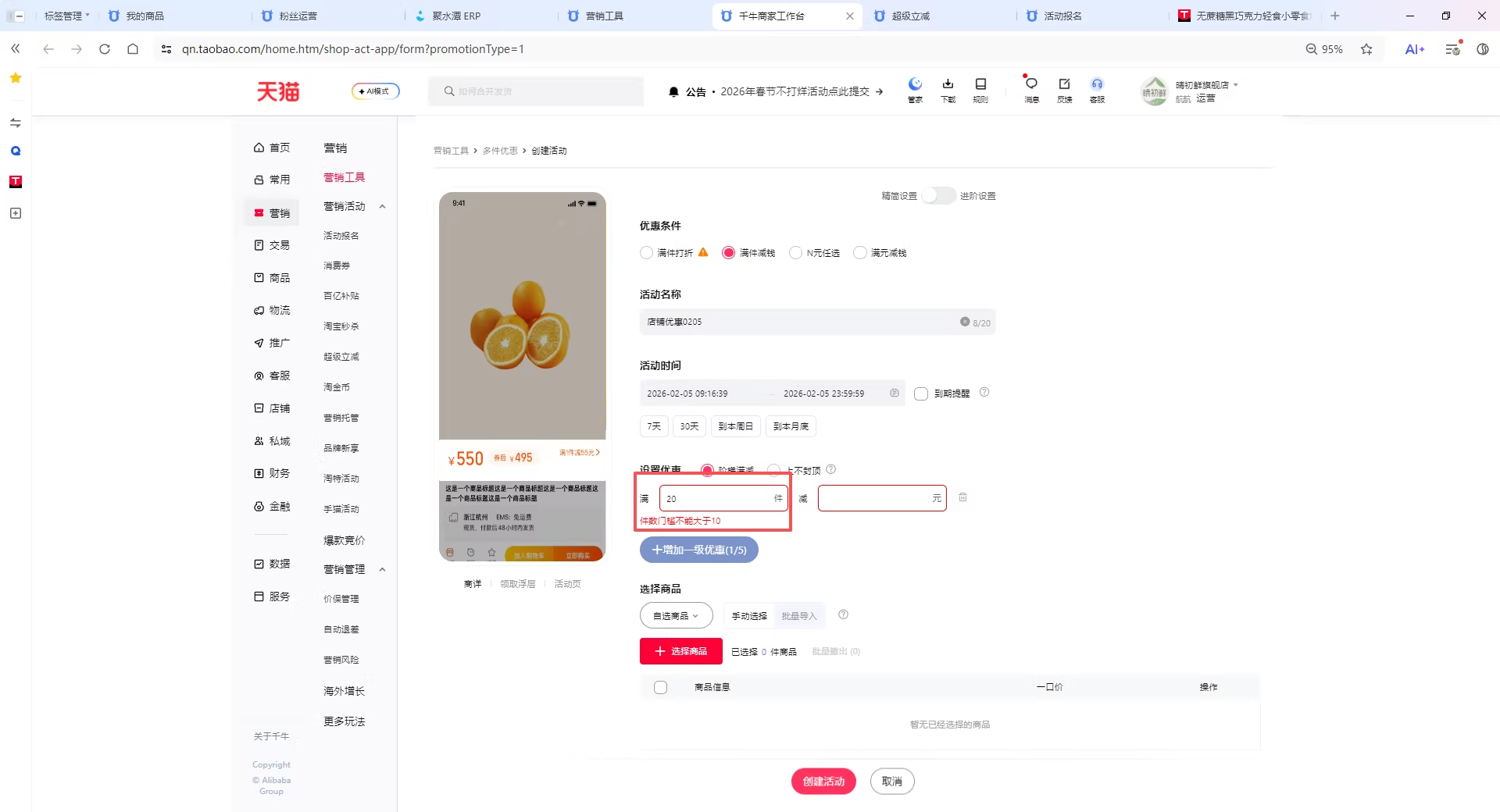Screen dimensions: 1500x812
Task: Select the 满件打折 radio option
Action: pyautogui.click(x=646, y=252)
